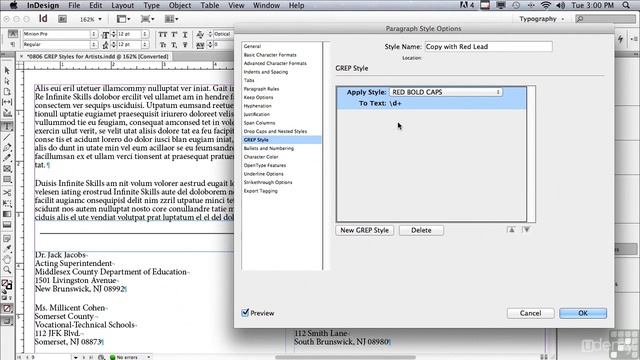Select Bullets and Numbering category
Viewport: 640px width, 360px height.
point(269,148)
